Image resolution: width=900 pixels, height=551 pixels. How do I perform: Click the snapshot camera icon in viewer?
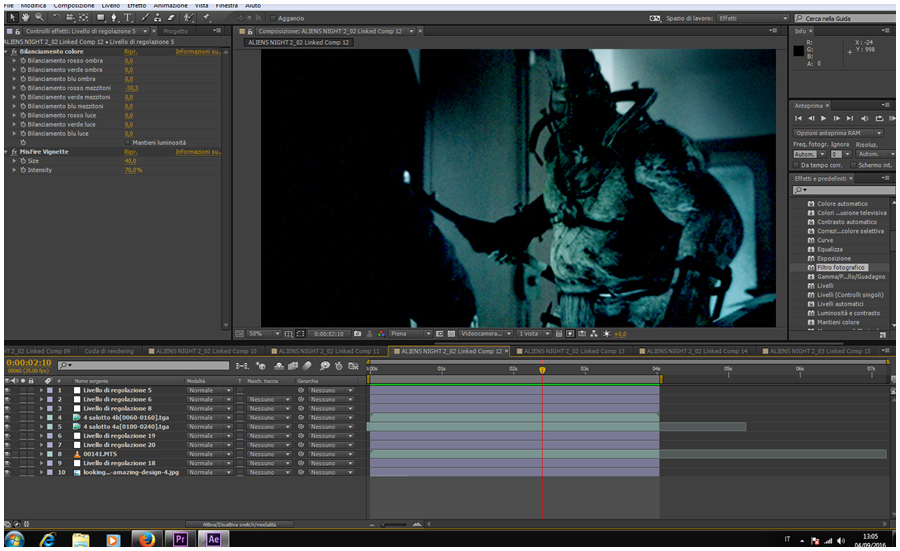click(x=358, y=333)
